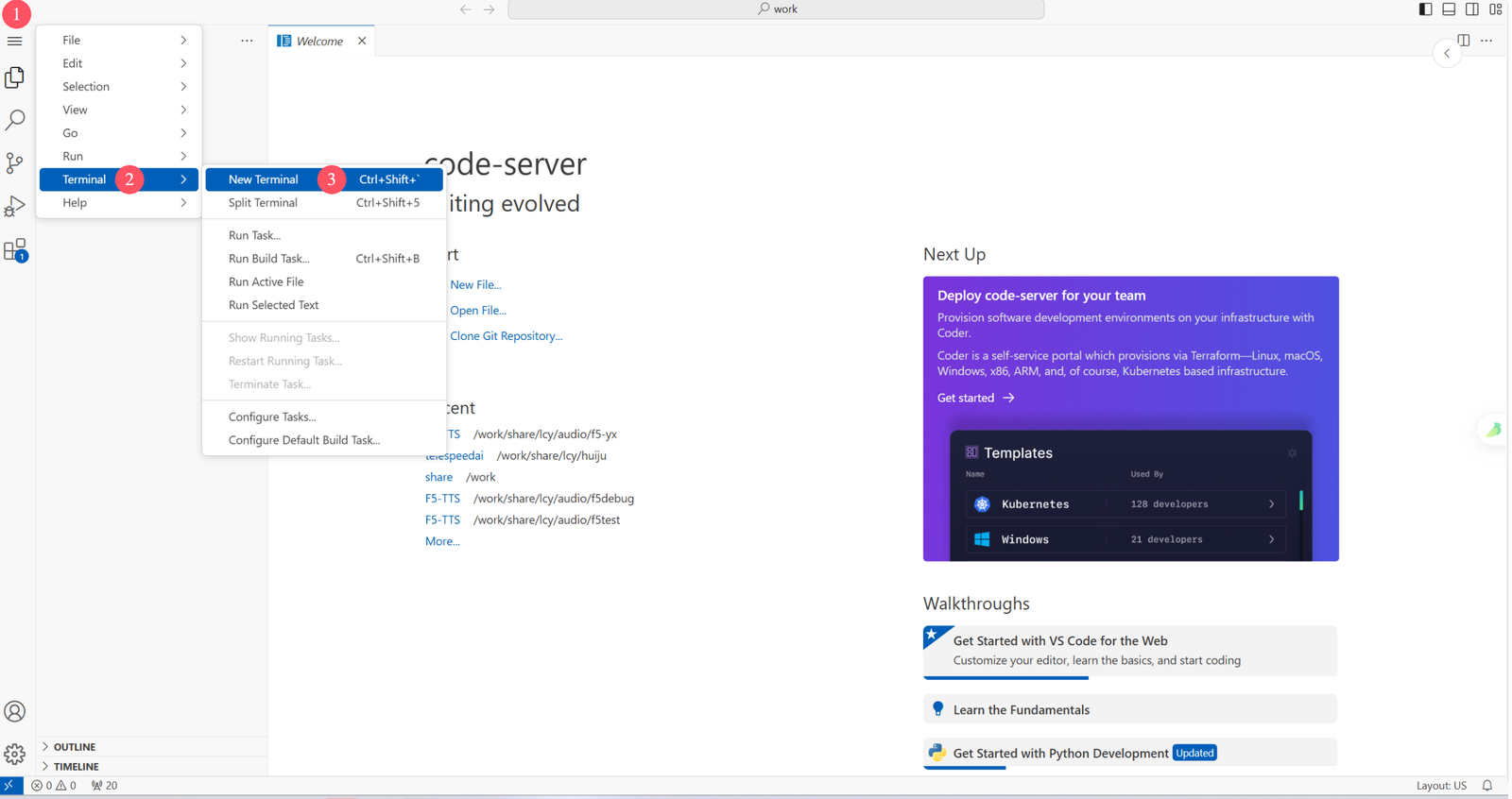
Task: Go forward using the right arrow
Action: click(489, 9)
